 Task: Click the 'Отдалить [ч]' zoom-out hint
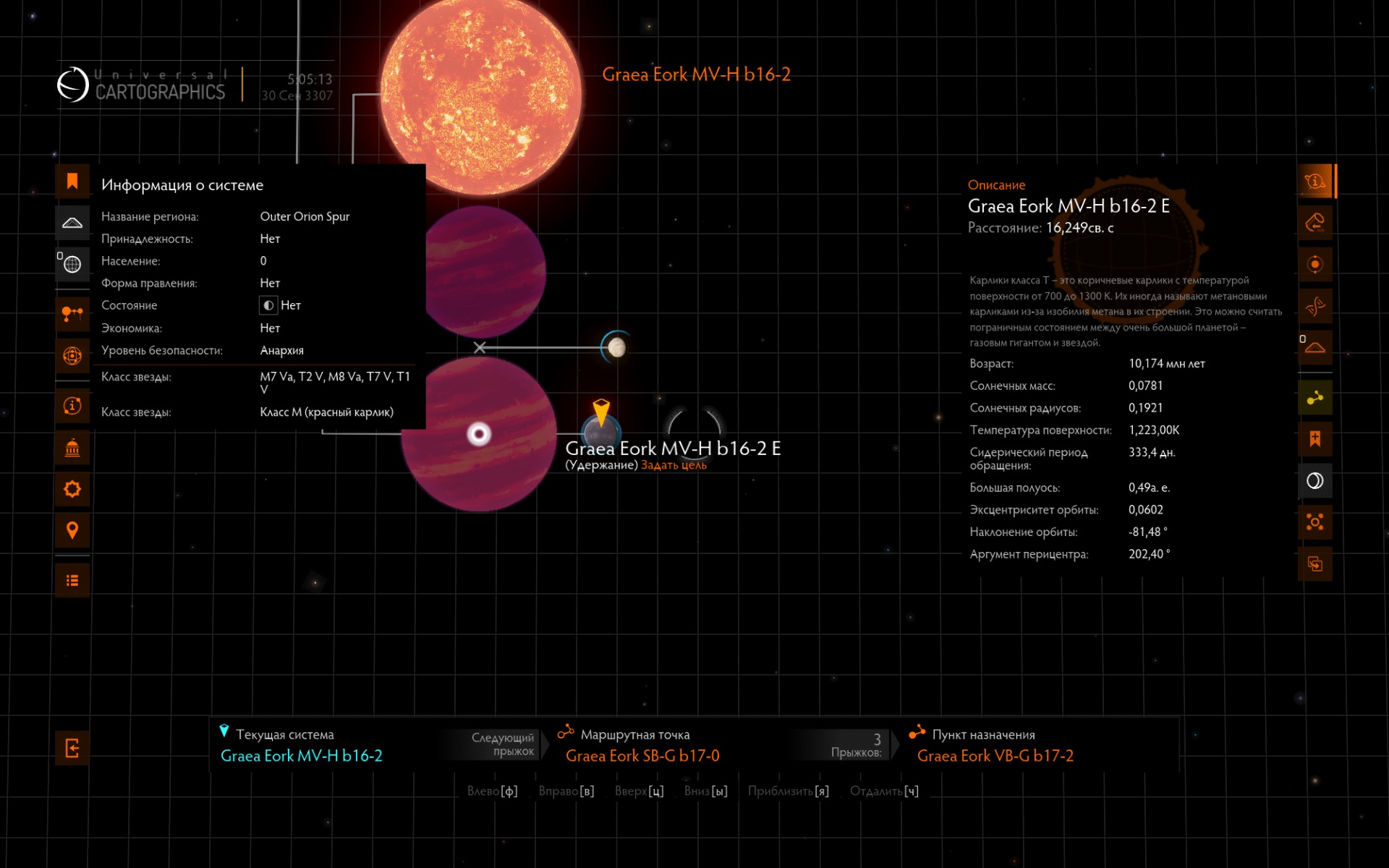(x=884, y=791)
